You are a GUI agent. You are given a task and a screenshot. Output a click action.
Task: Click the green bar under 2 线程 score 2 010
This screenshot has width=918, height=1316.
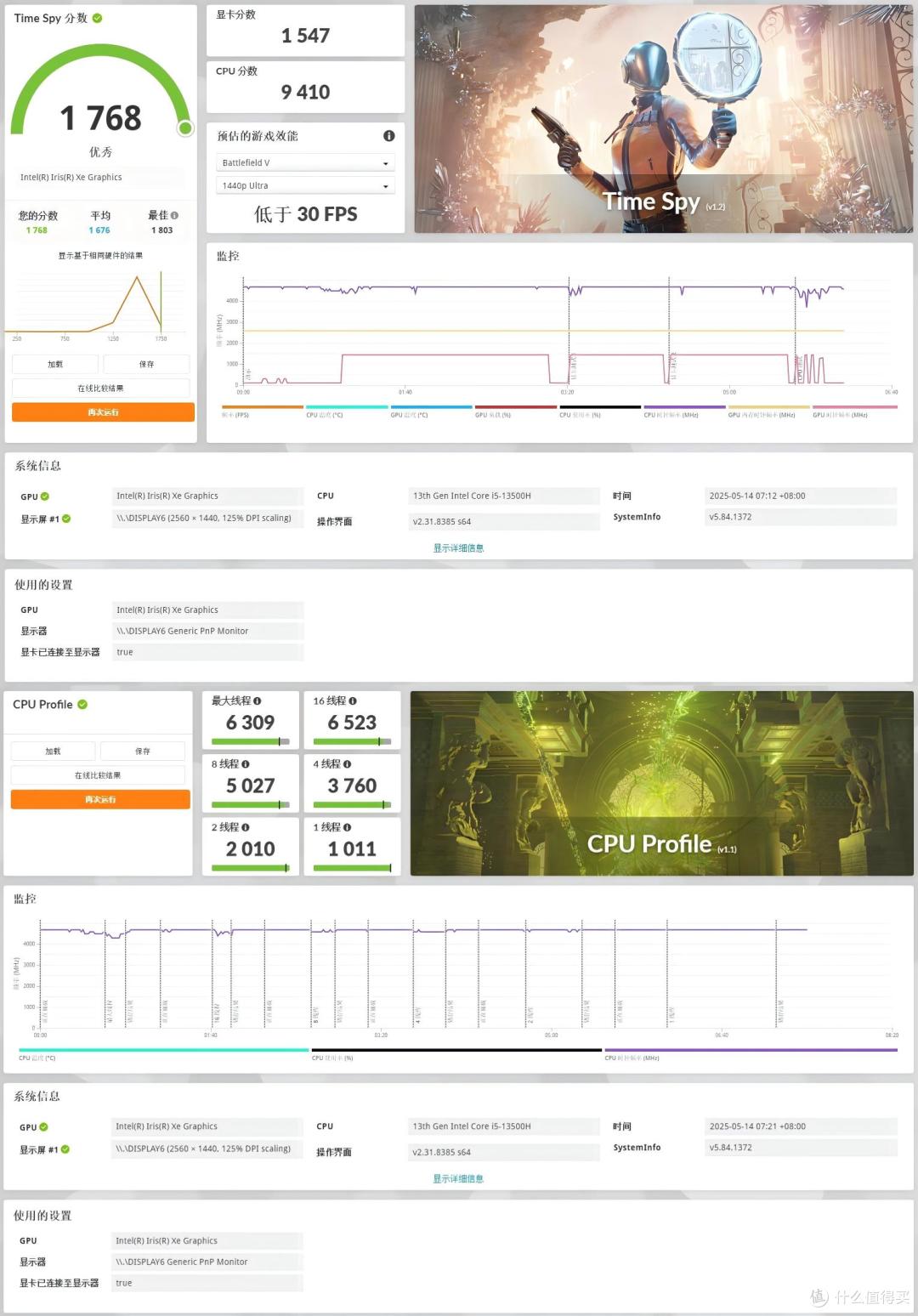coord(251,868)
